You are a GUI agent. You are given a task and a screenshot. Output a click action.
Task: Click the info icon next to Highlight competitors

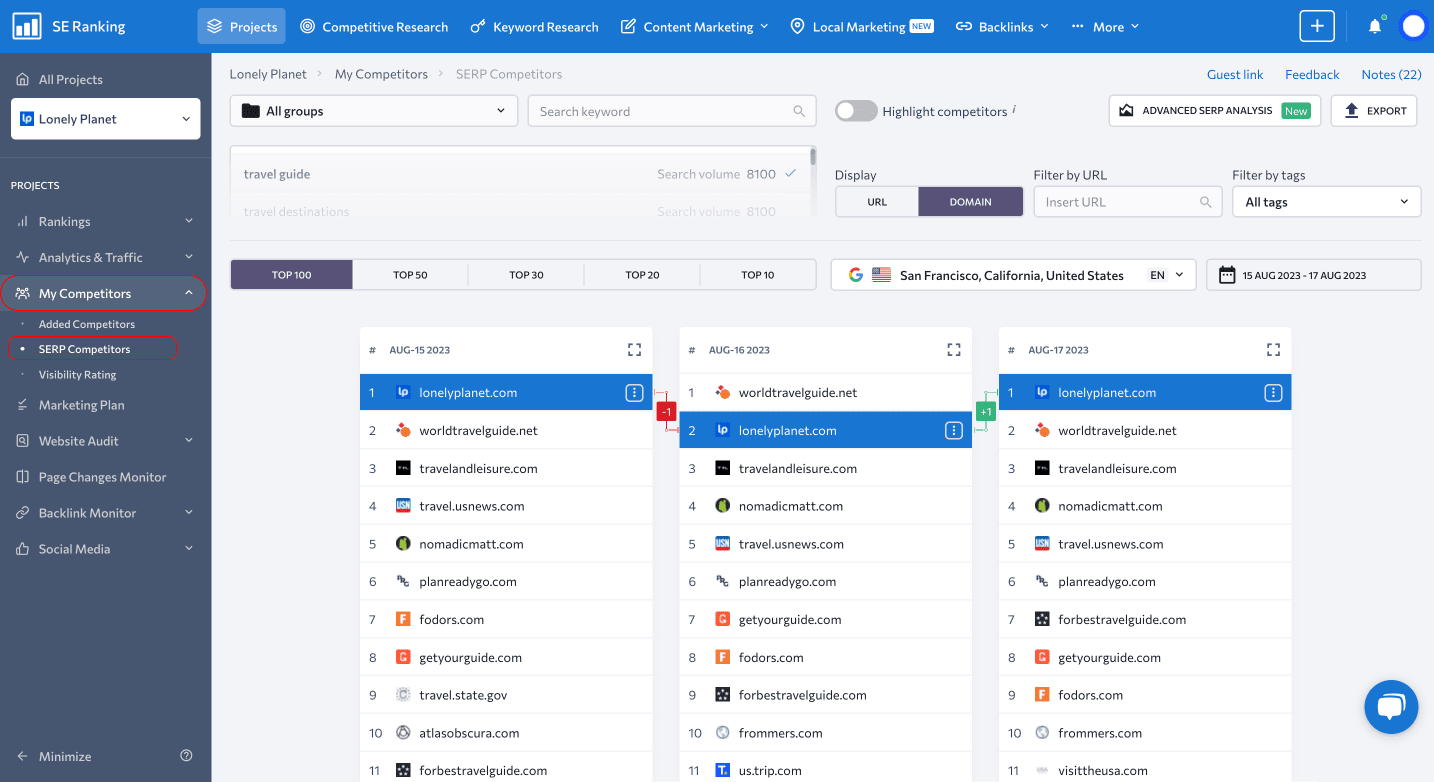(1014, 109)
